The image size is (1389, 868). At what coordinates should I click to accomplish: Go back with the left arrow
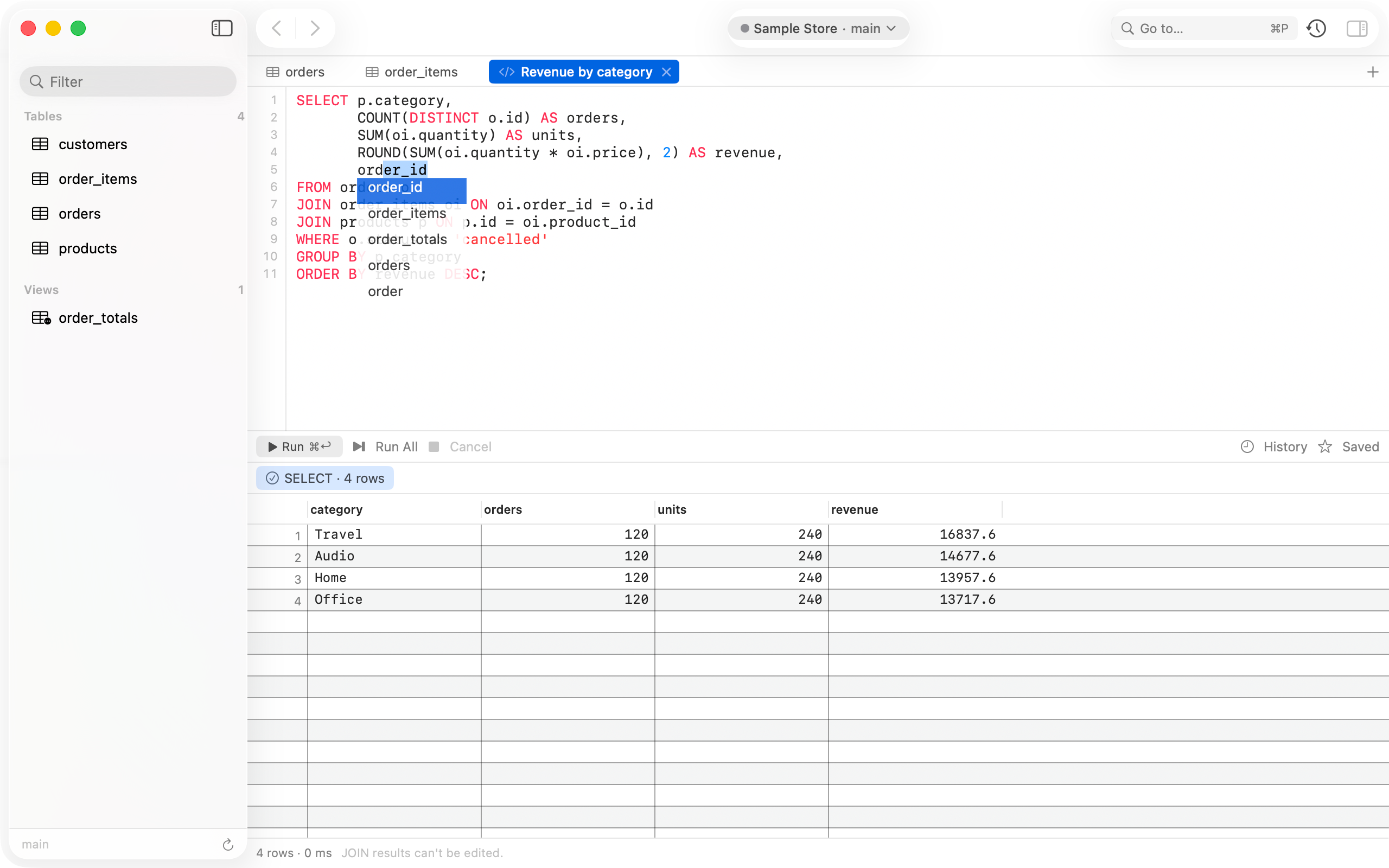coord(277,28)
